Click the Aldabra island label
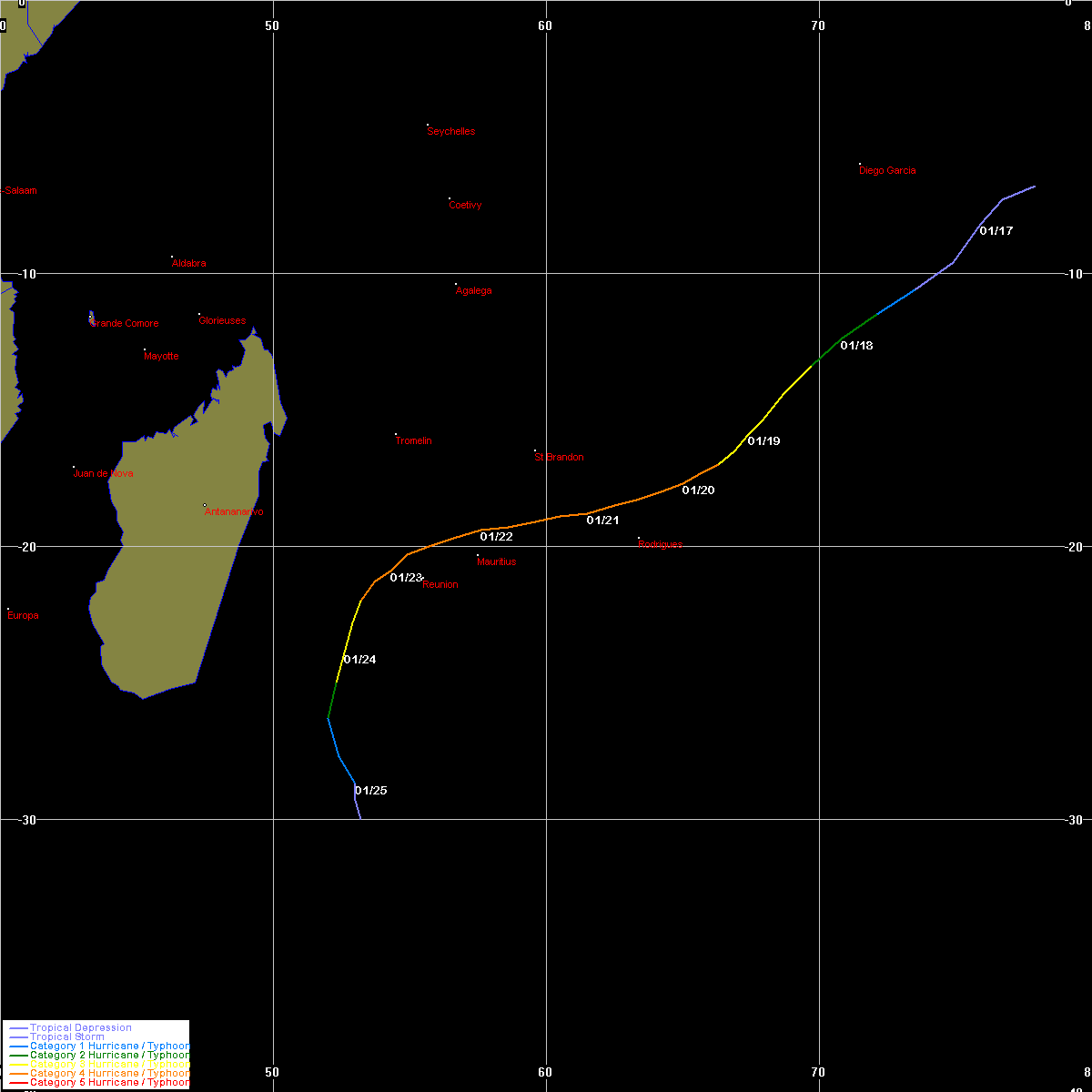Screen dimensions: 1092x1092 188,264
